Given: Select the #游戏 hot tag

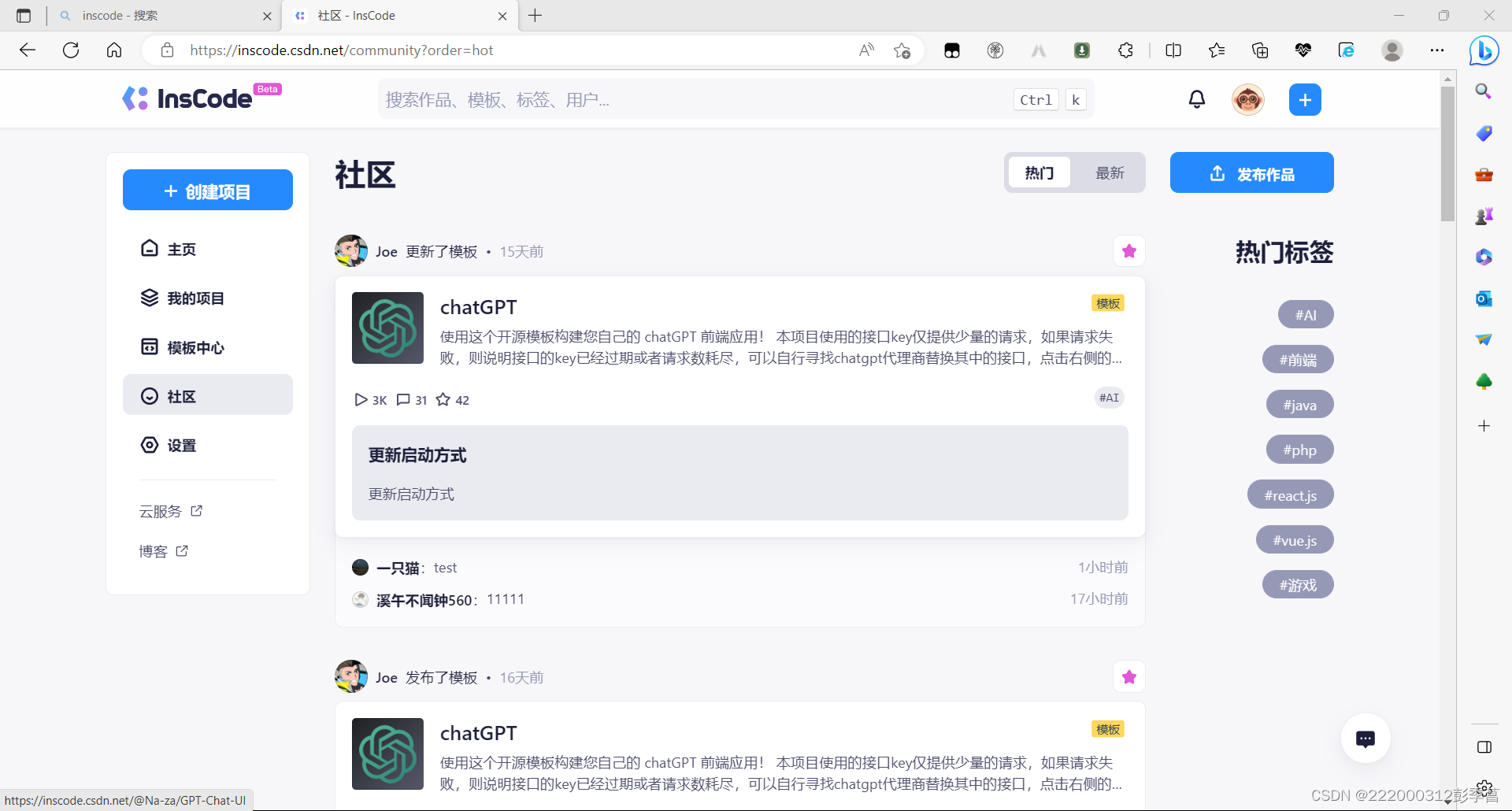Looking at the screenshot, I should pyautogui.click(x=1297, y=585).
